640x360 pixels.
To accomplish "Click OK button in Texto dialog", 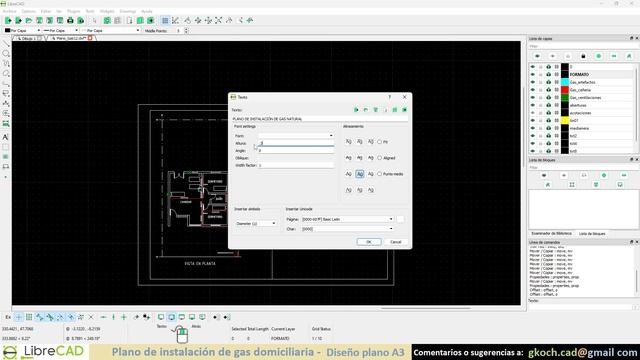I will [369, 242].
